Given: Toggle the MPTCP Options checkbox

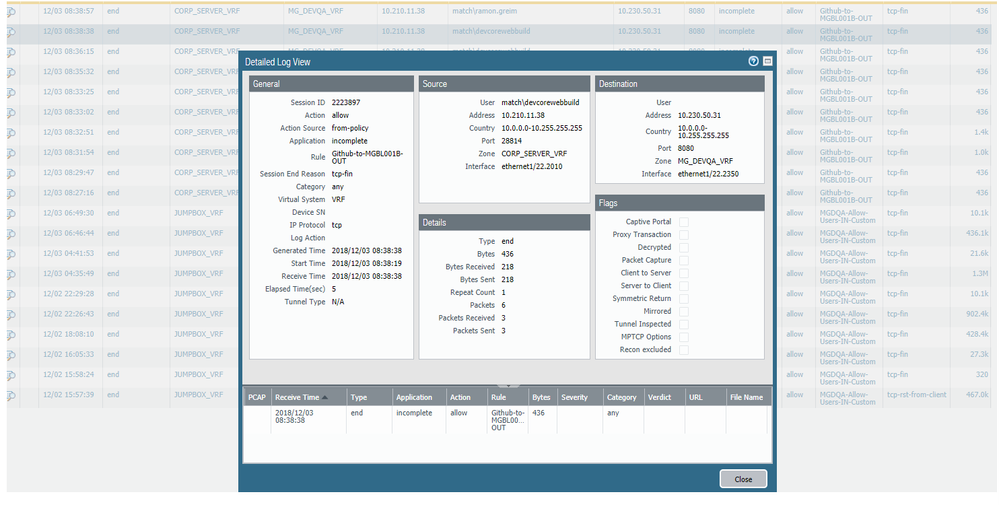Looking at the screenshot, I should point(684,337).
